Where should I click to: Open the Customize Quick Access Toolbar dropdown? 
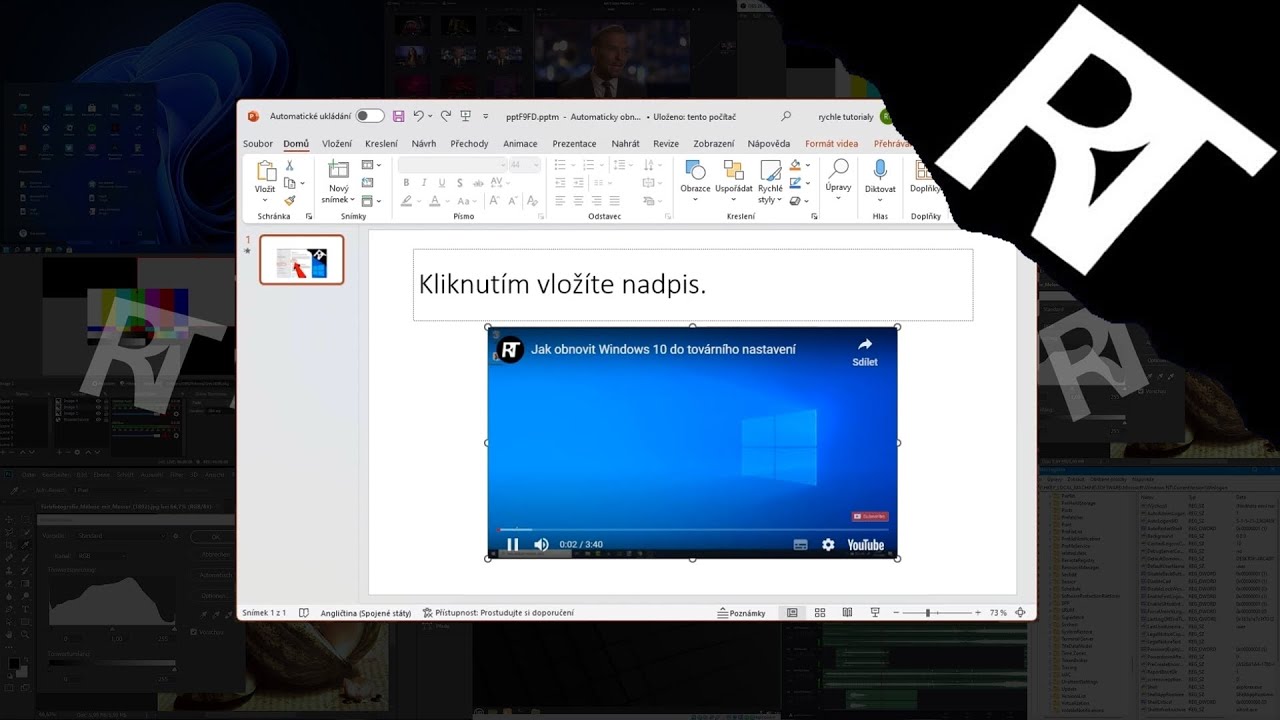coord(486,117)
